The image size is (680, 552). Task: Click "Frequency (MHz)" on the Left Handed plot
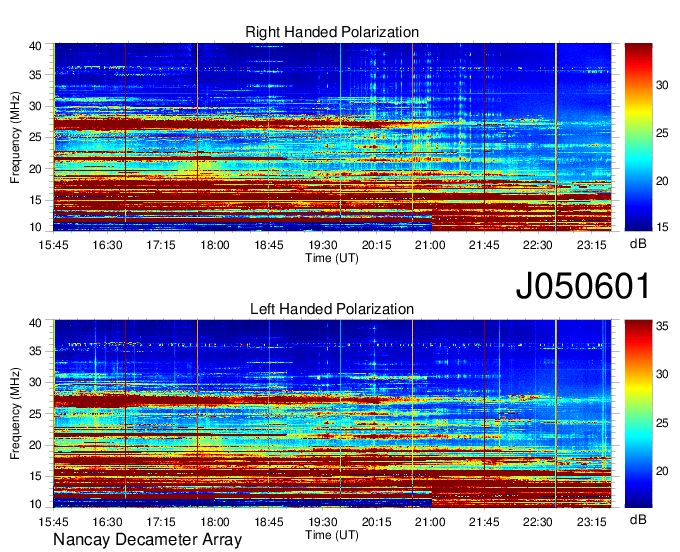15,414
